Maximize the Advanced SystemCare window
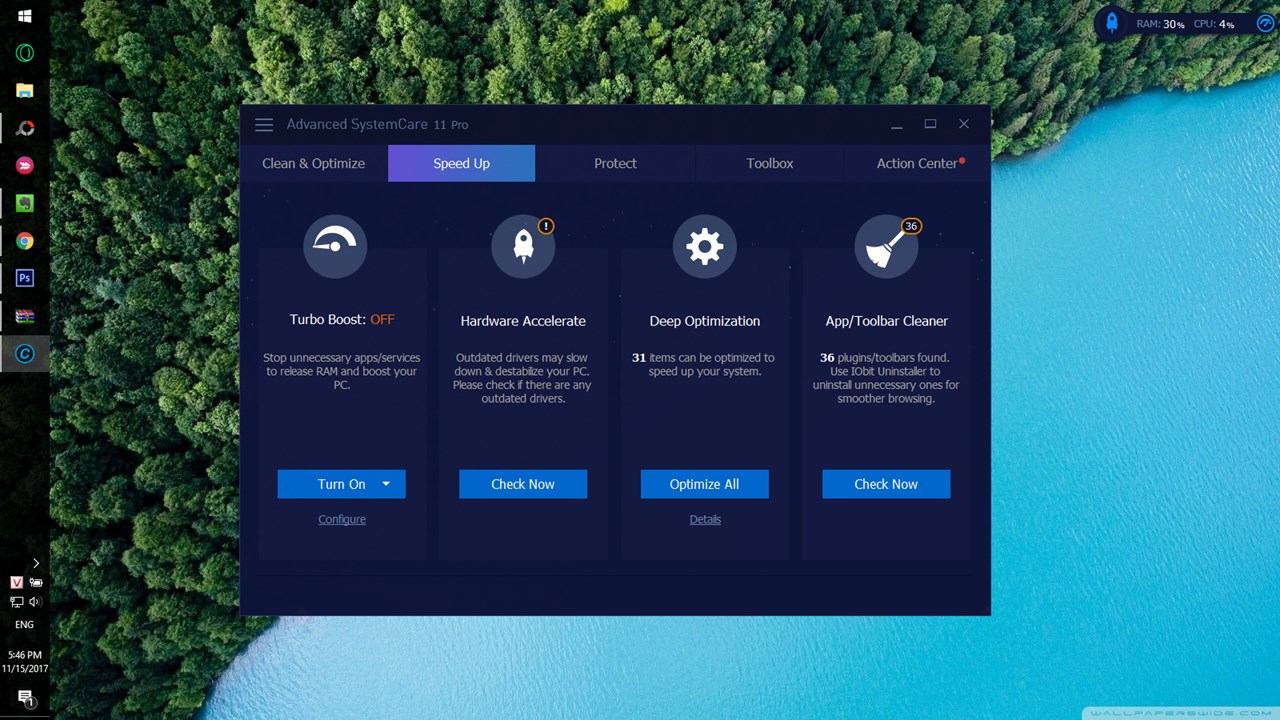The height and width of the screenshot is (720, 1280). 930,124
